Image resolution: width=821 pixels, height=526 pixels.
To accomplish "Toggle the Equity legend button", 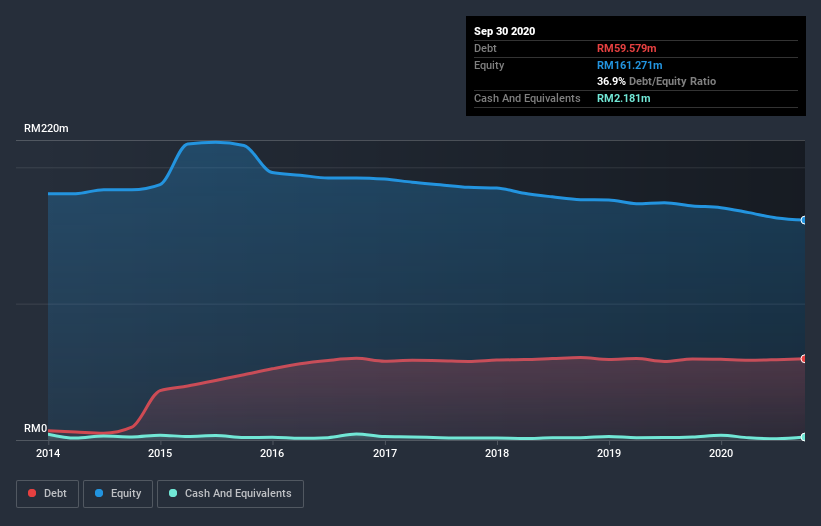I will pyautogui.click(x=118, y=494).
